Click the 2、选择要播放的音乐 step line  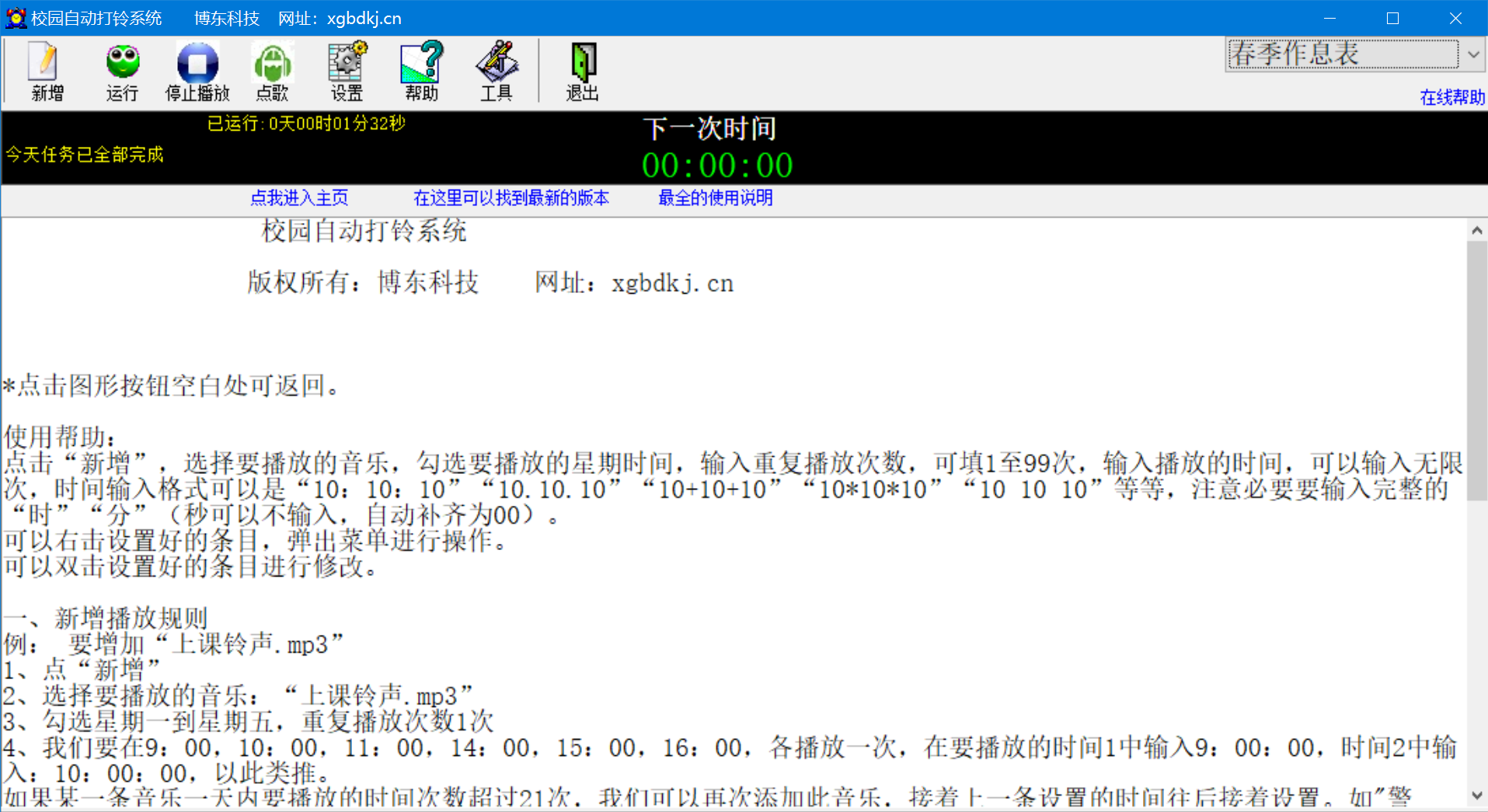pos(238,695)
